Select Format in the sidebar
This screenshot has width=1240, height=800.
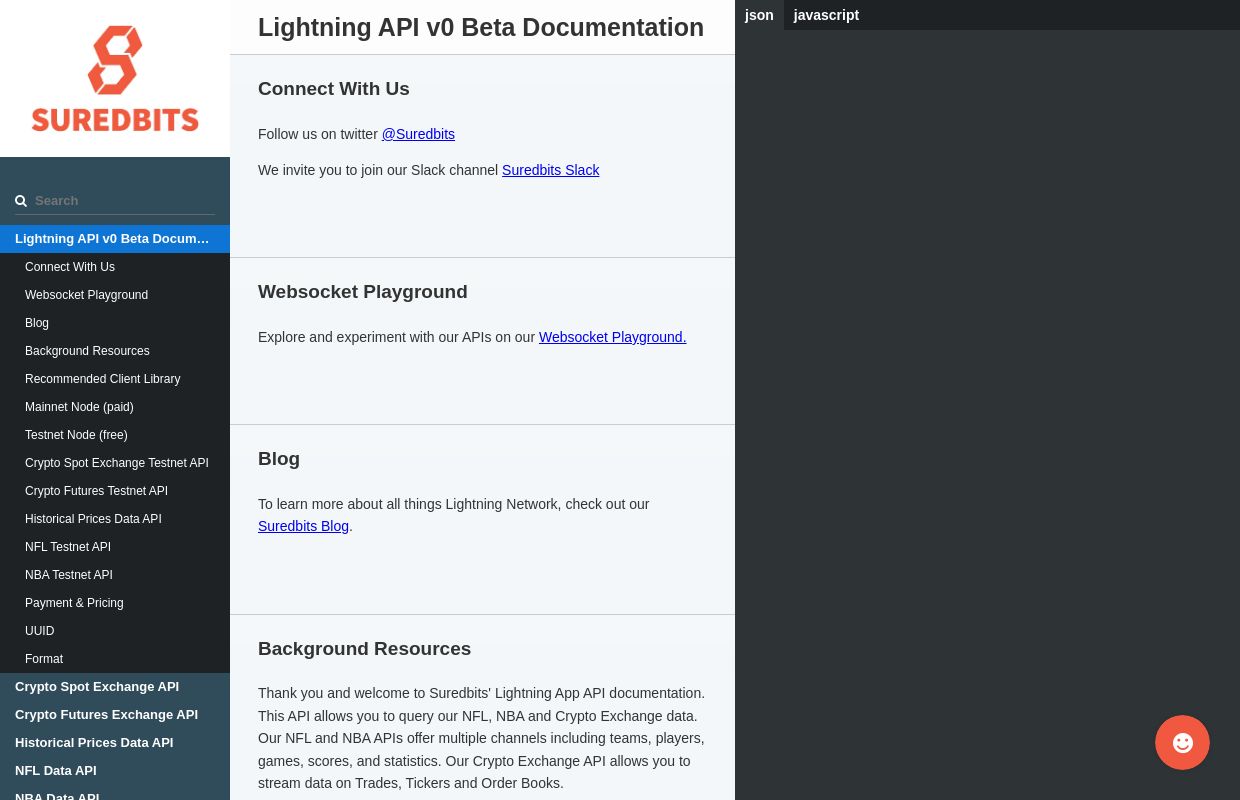pos(115,659)
